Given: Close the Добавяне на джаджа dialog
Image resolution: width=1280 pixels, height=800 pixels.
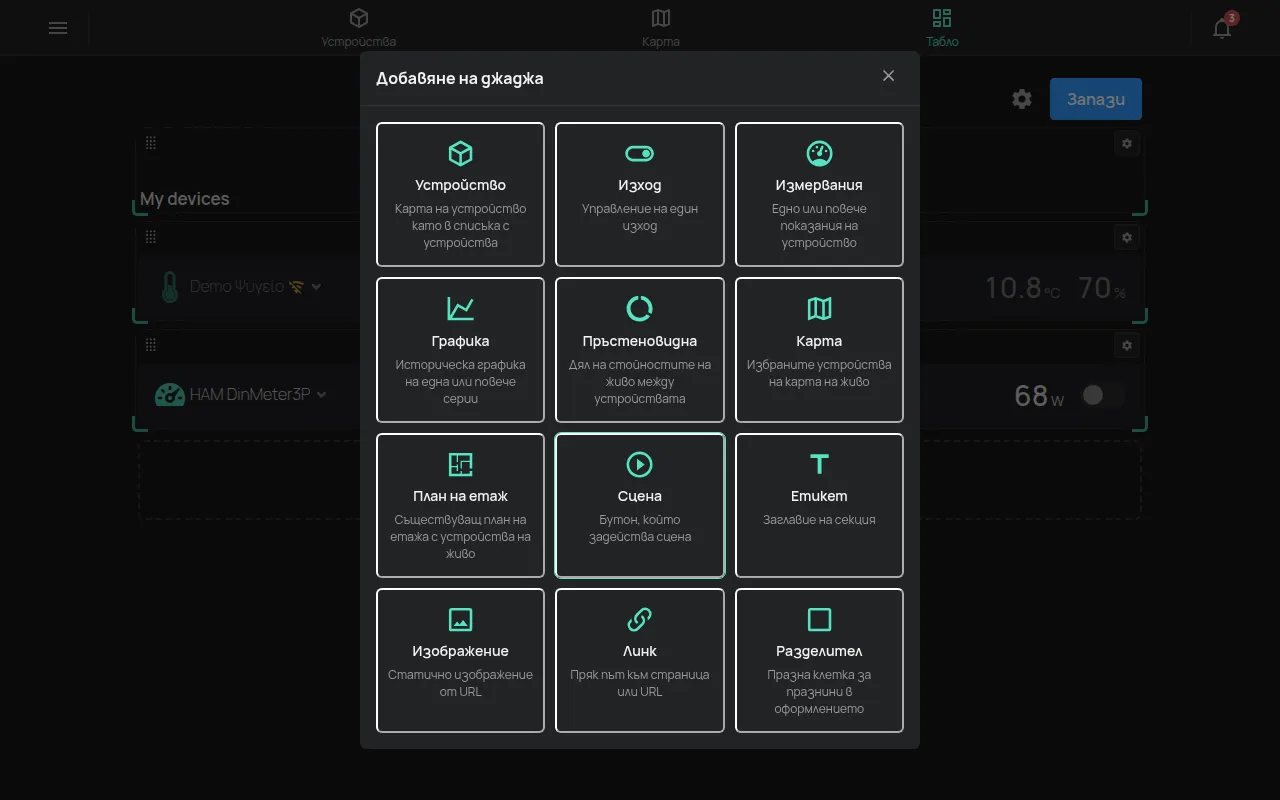Looking at the screenshot, I should pyautogui.click(x=888, y=76).
